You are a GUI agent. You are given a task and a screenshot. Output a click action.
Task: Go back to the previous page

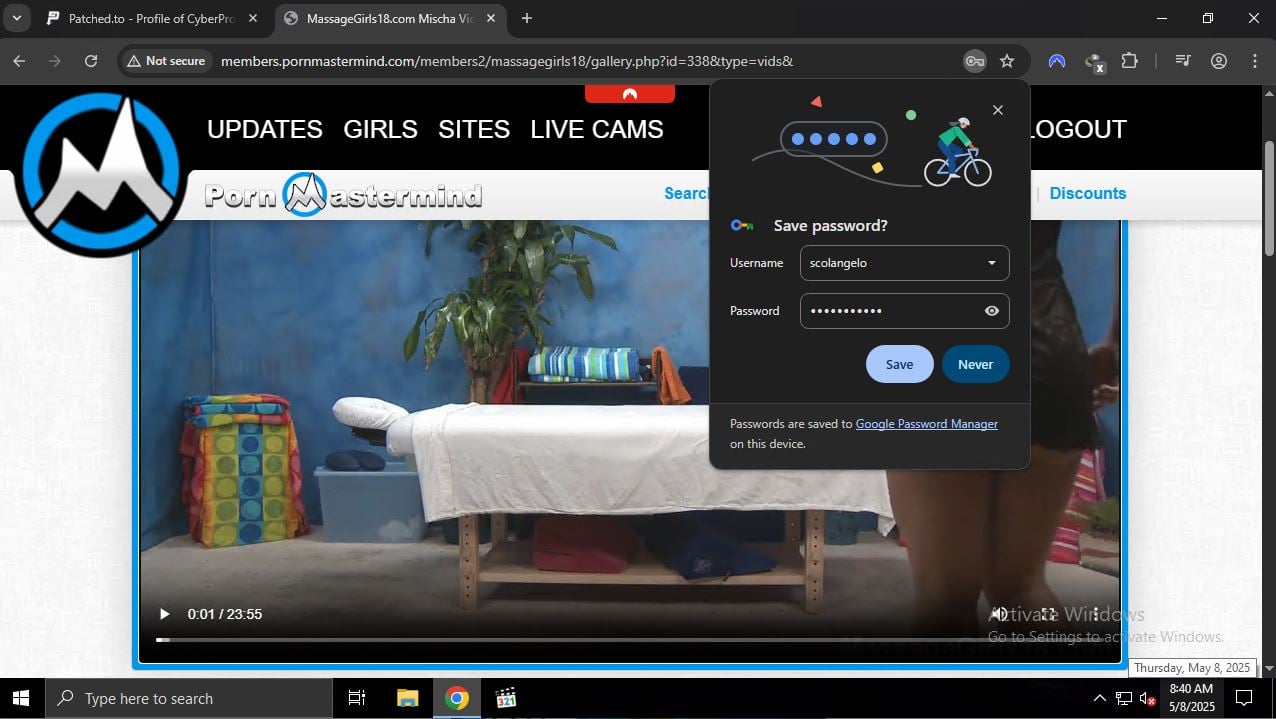[x=19, y=61]
